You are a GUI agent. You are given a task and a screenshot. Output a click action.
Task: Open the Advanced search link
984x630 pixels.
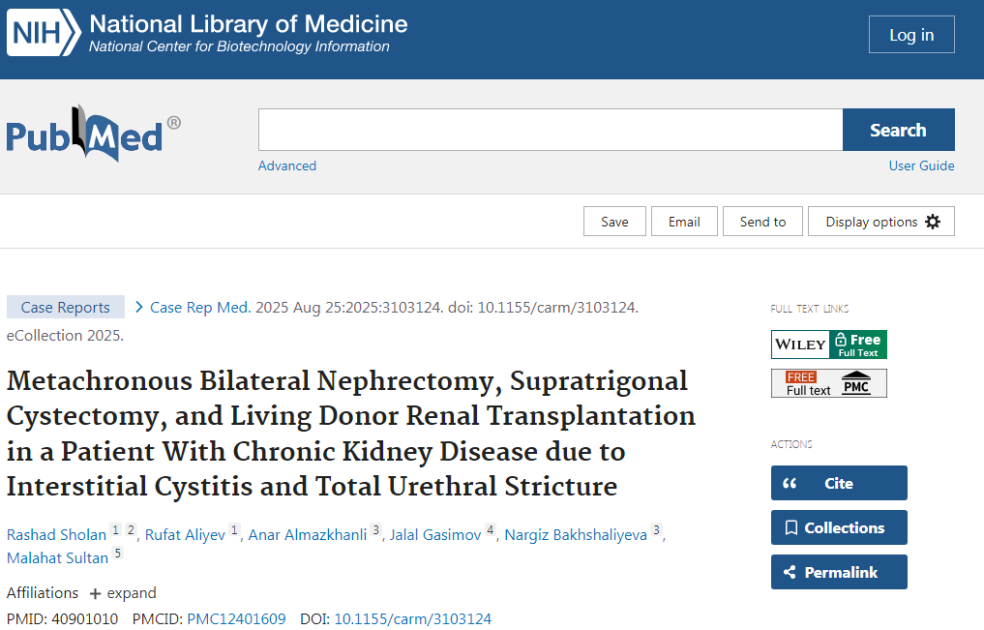[x=287, y=166]
